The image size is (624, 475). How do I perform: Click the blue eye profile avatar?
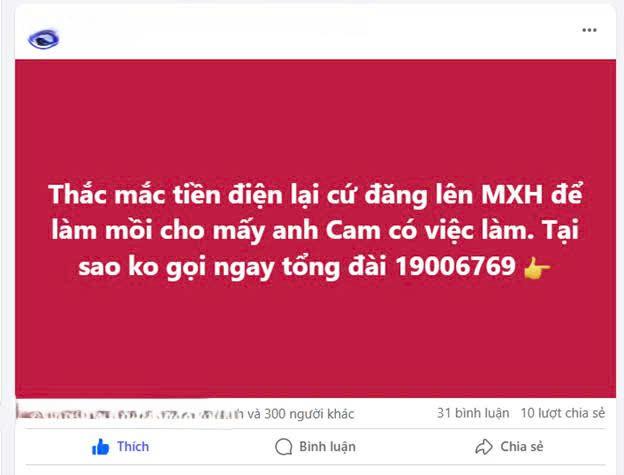point(43,39)
